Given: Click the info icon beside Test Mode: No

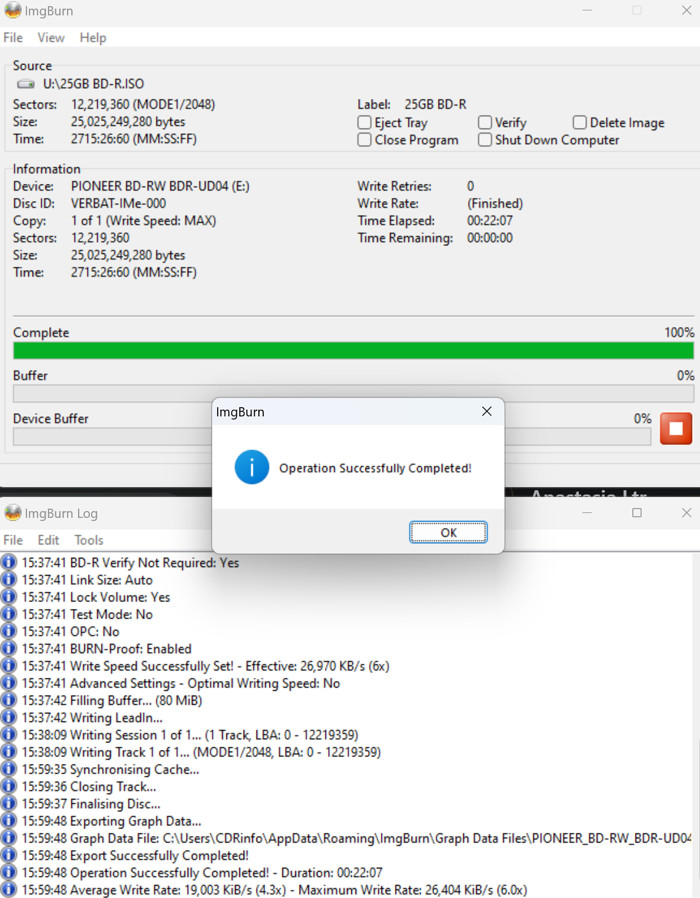Looking at the screenshot, I should click(9, 613).
